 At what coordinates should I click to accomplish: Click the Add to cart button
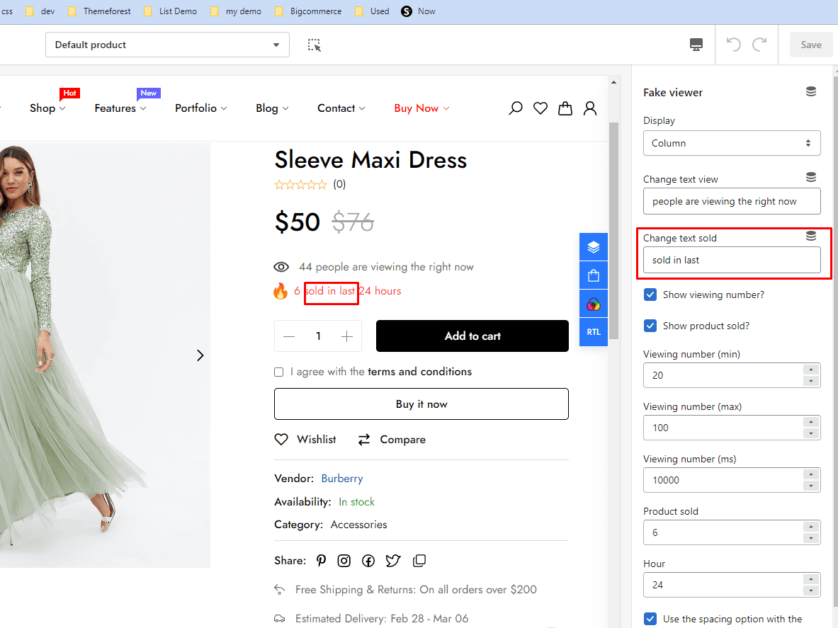472,336
